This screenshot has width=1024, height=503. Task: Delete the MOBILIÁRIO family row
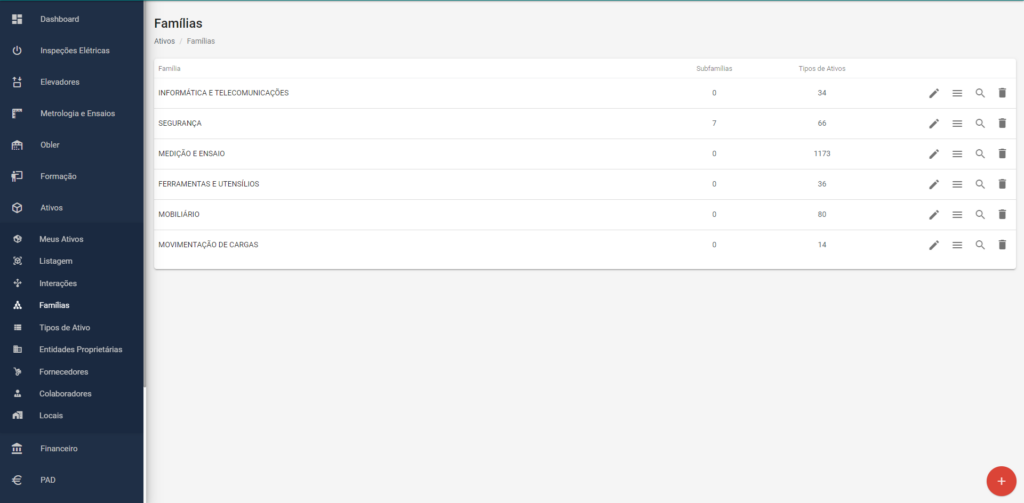coord(1002,214)
